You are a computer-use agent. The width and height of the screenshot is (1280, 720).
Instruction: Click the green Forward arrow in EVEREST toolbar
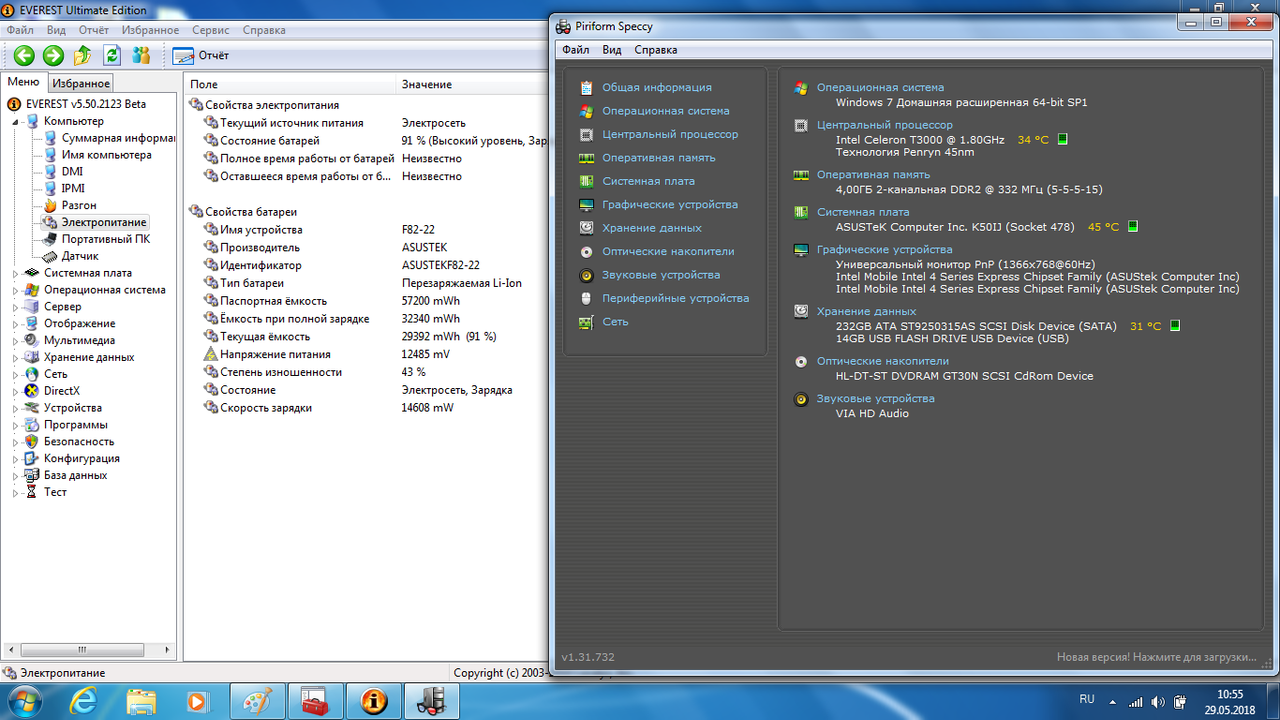pyautogui.click(x=53, y=56)
